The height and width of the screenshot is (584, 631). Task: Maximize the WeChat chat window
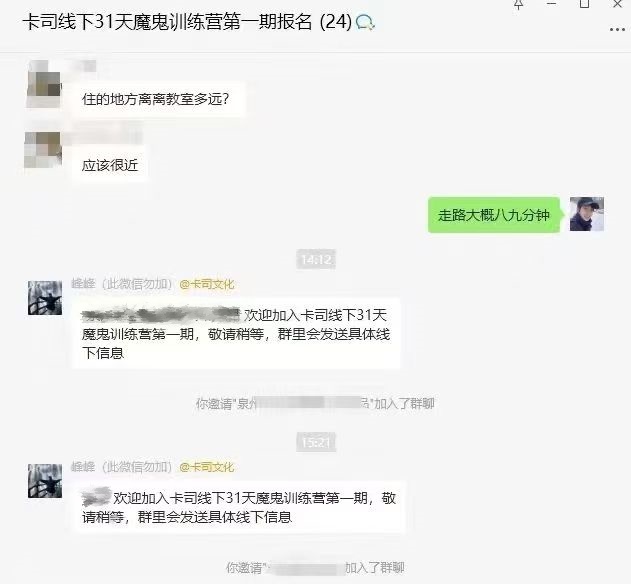[584, 4]
